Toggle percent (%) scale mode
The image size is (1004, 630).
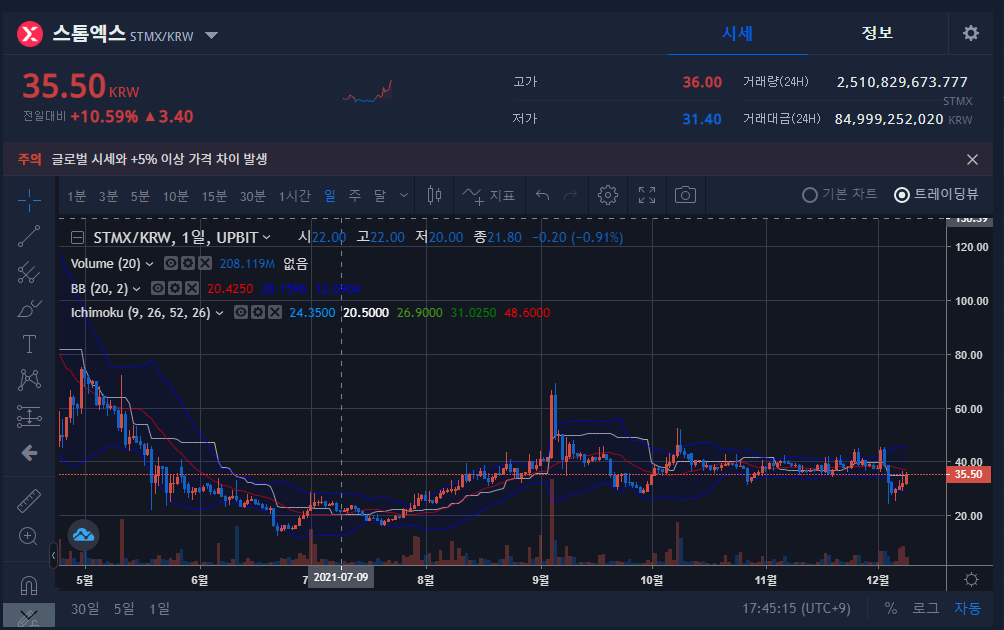pyautogui.click(x=891, y=608)
